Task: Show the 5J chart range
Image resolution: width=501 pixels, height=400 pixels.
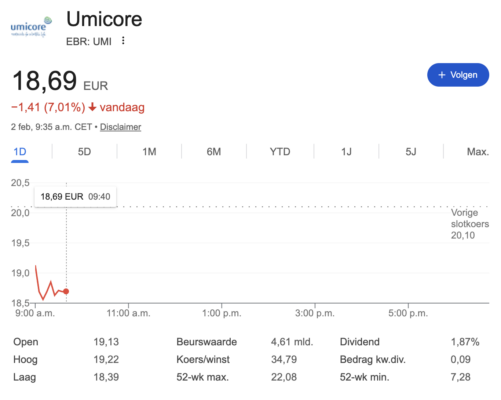Action: pyautogui.click(x=411, y=152)
